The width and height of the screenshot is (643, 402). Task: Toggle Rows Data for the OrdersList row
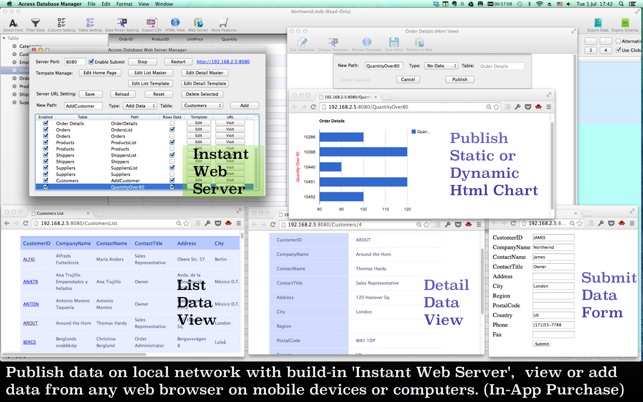pos(172,130)
